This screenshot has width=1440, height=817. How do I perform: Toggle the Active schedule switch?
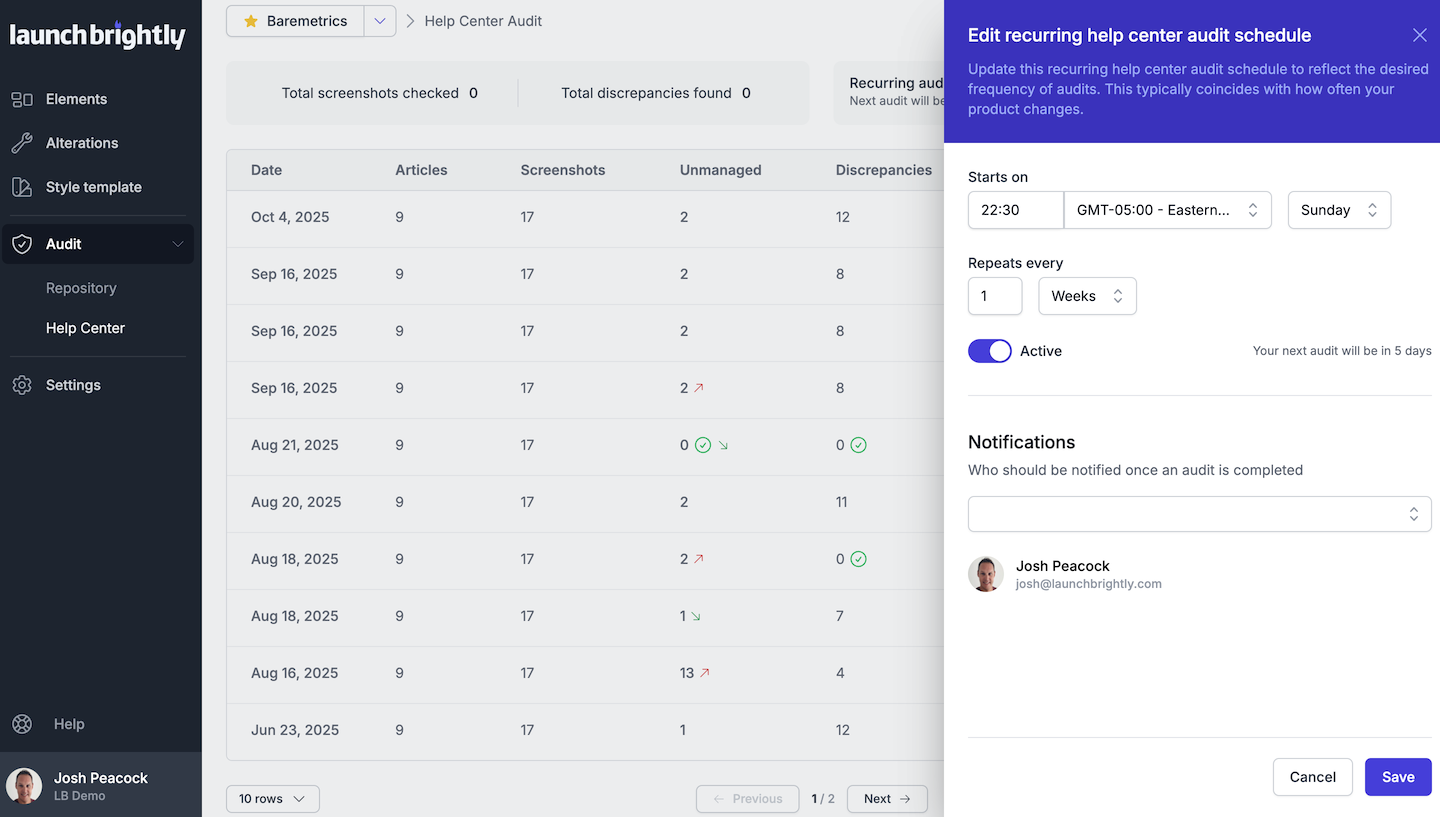[x=989, y=351]
